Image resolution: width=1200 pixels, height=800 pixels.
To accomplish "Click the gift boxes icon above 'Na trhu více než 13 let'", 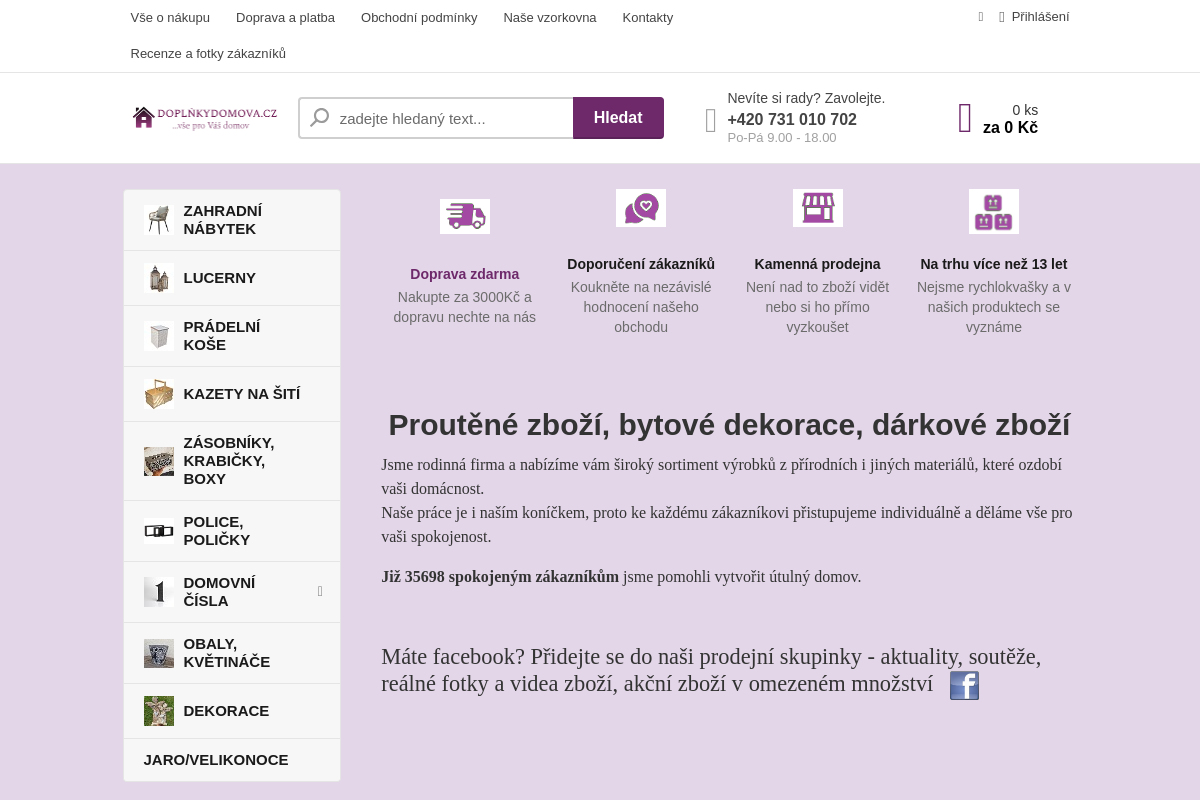I will tap(993, 211).
